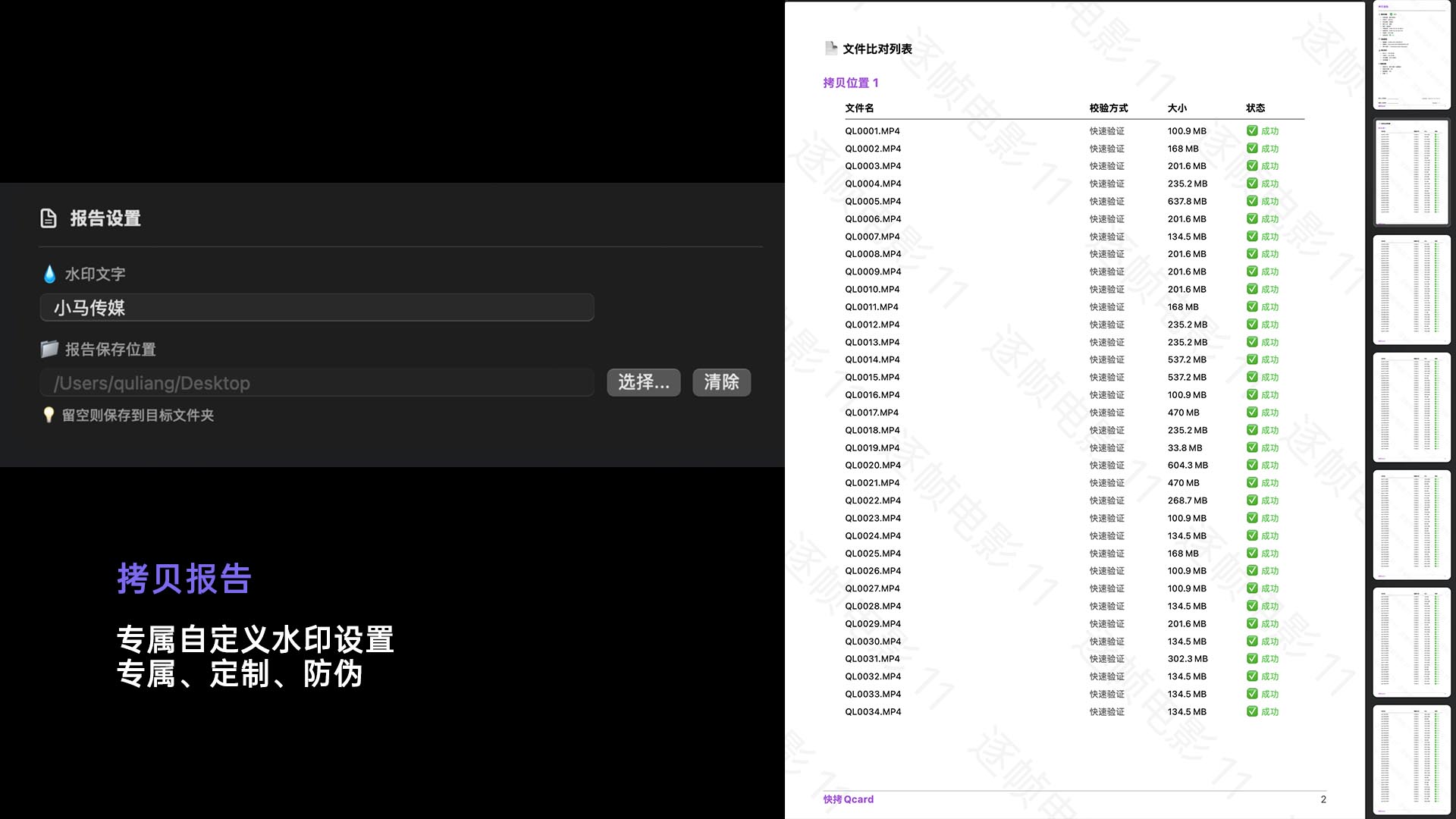Click the green checkmark for QL0034.MP4
The height and width of the screenshot is (819, 1456).
coord(1252,711)
